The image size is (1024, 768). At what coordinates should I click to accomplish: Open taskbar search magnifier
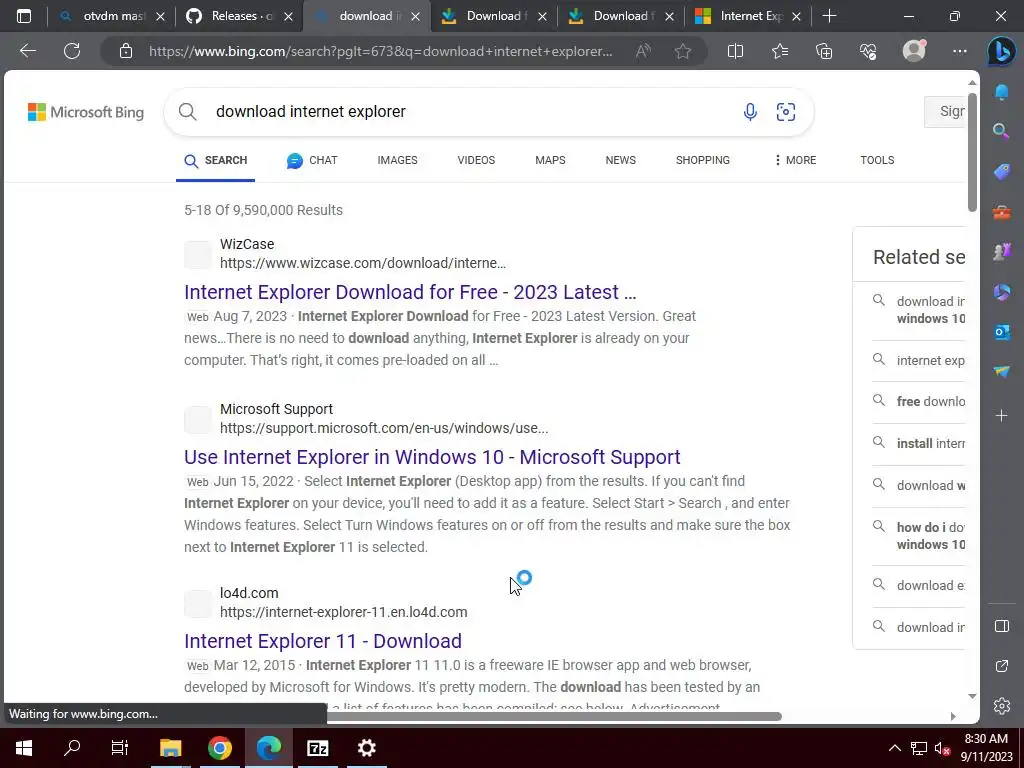click(72, 748)
